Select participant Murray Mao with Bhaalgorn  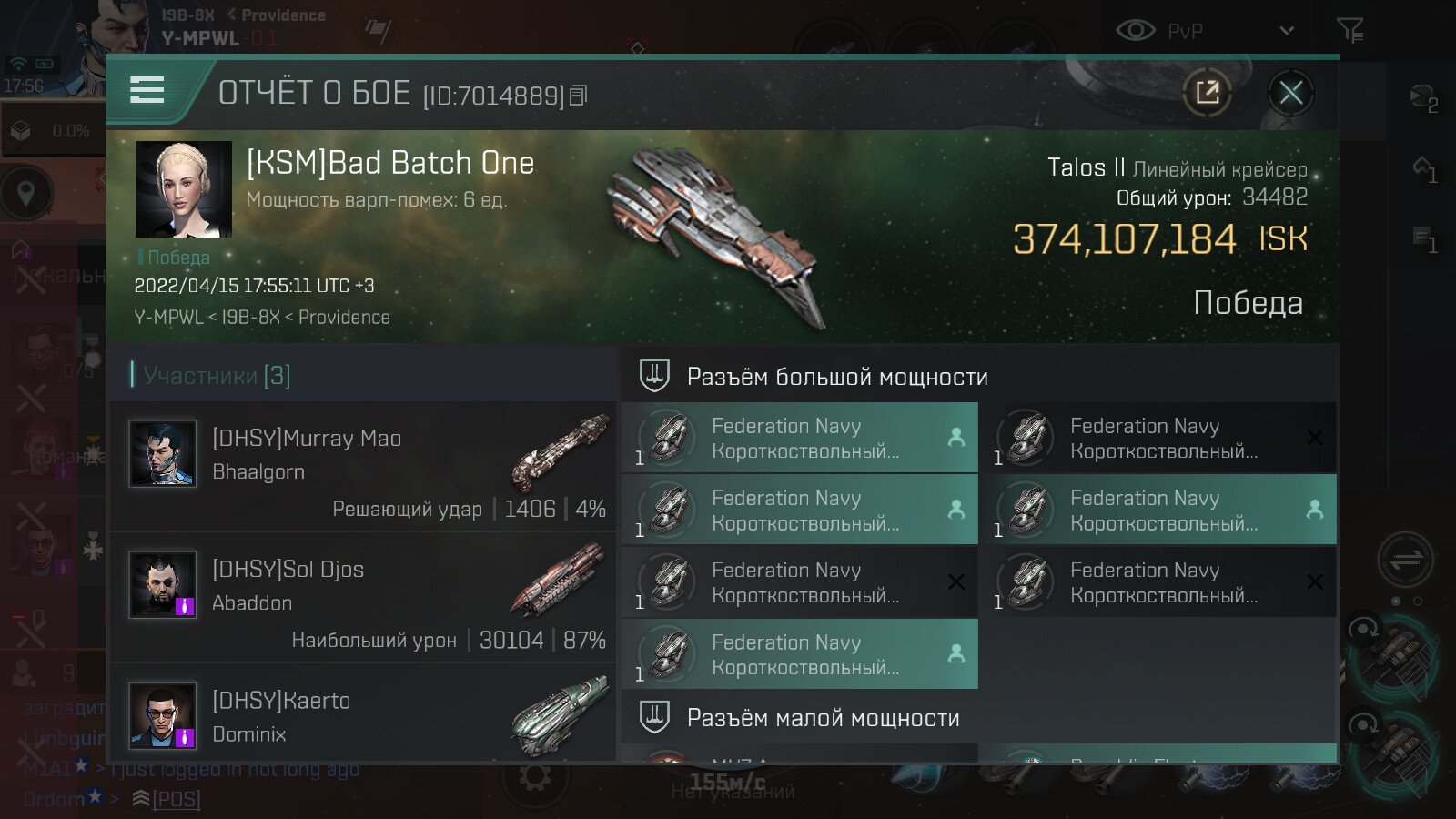(x=364, y=466)
